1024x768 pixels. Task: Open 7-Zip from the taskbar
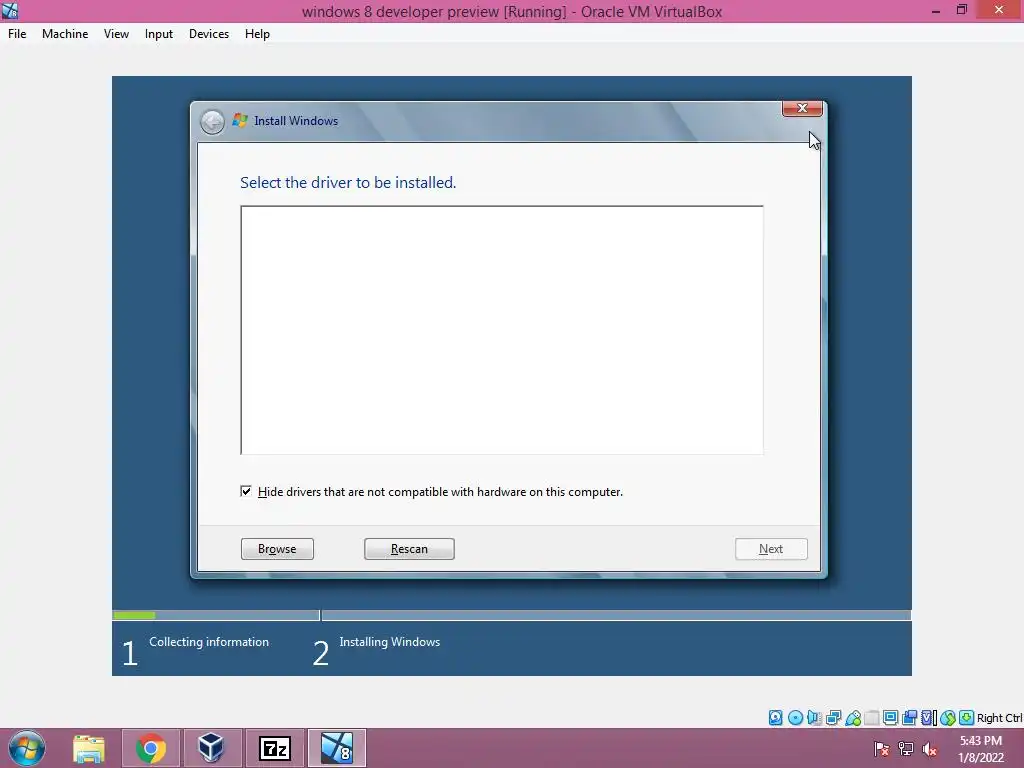(x=274, y=748)
